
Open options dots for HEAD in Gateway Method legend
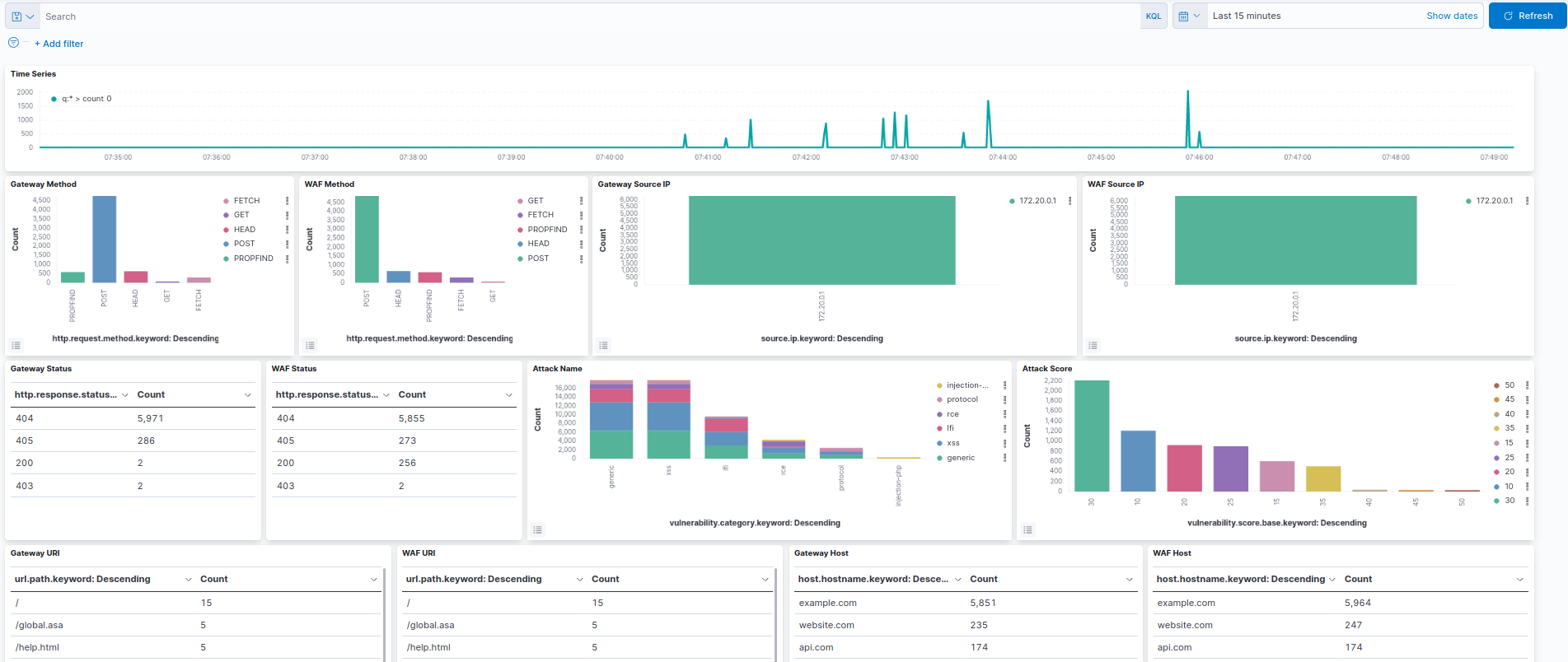coord(287,230)
